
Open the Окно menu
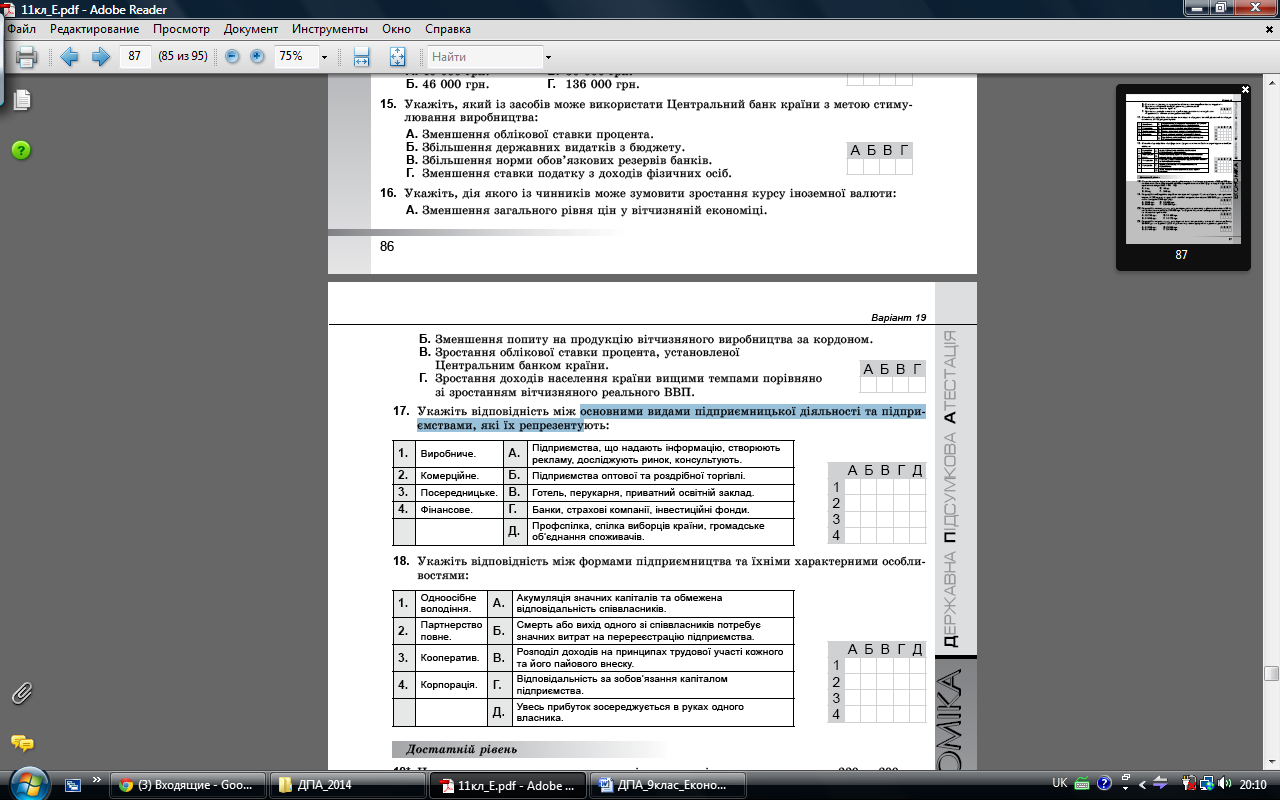[396, 30]
